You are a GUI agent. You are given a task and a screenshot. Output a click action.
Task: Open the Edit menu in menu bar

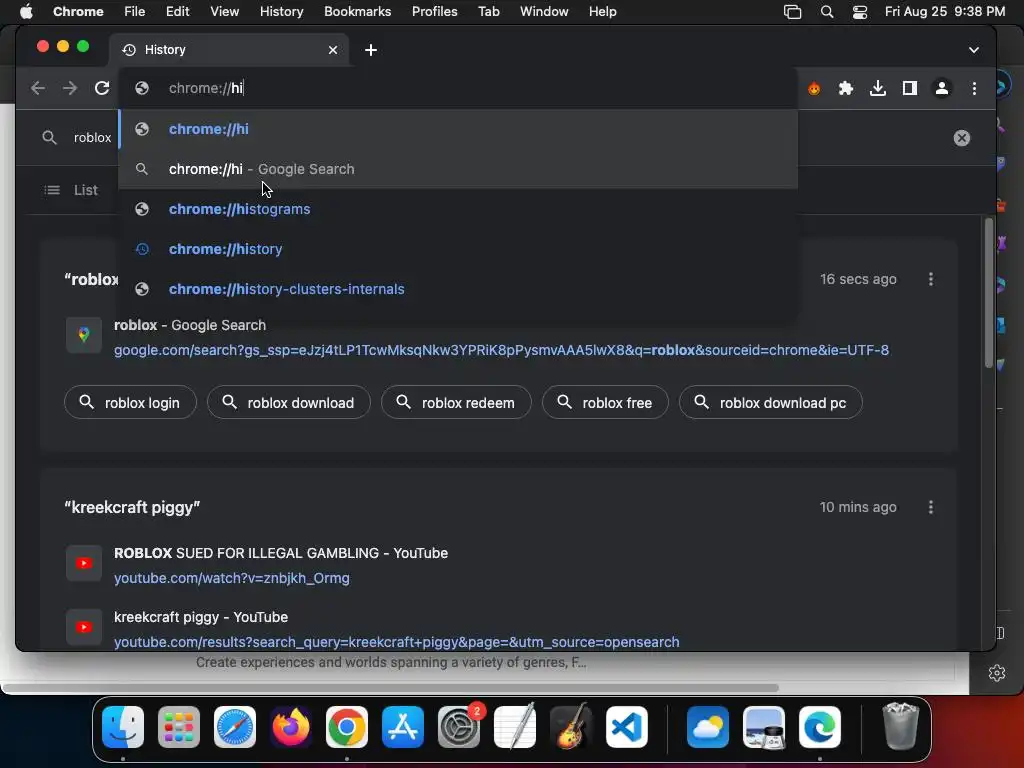[177, 12]
